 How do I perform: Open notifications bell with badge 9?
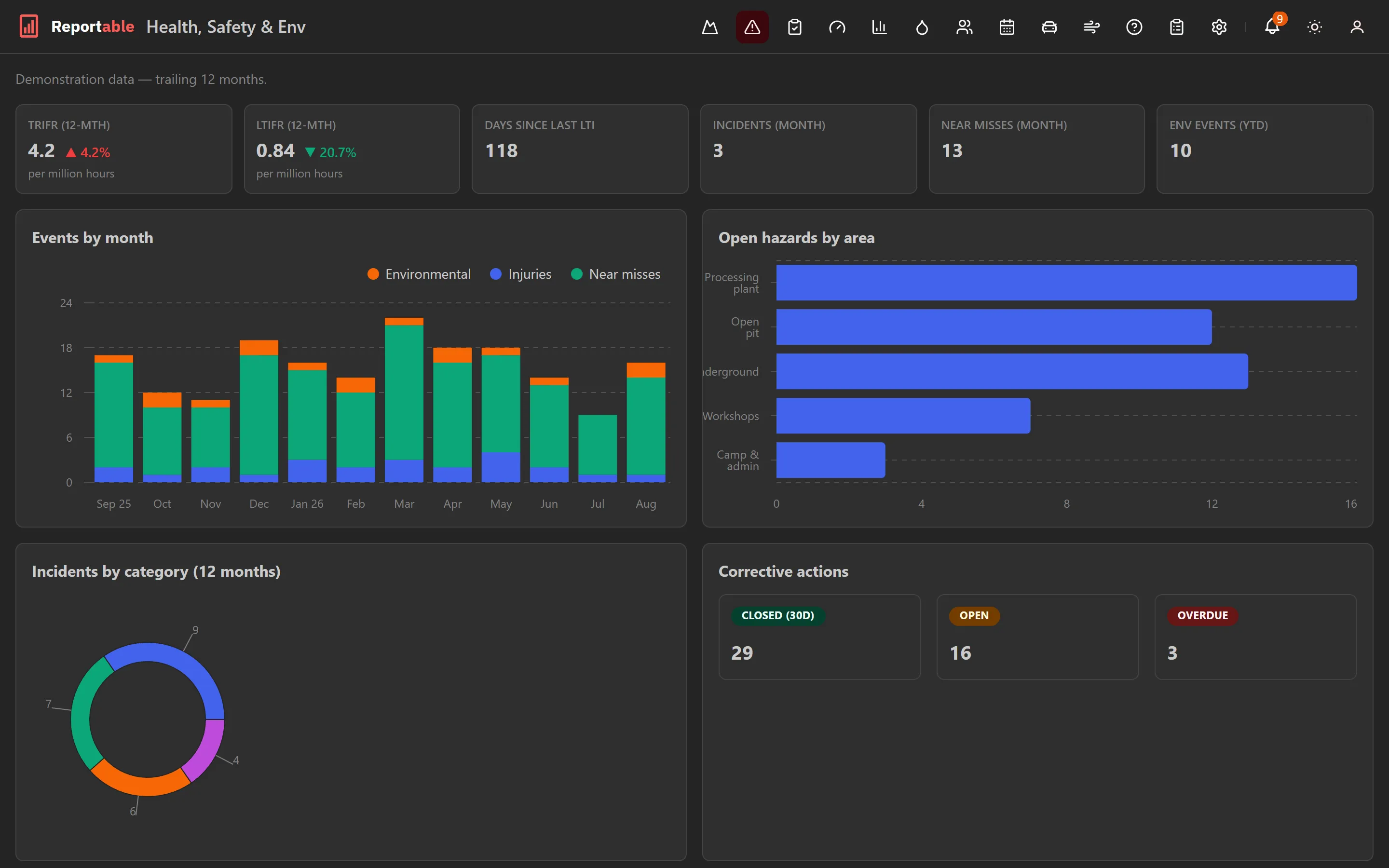click(1272, 27)
